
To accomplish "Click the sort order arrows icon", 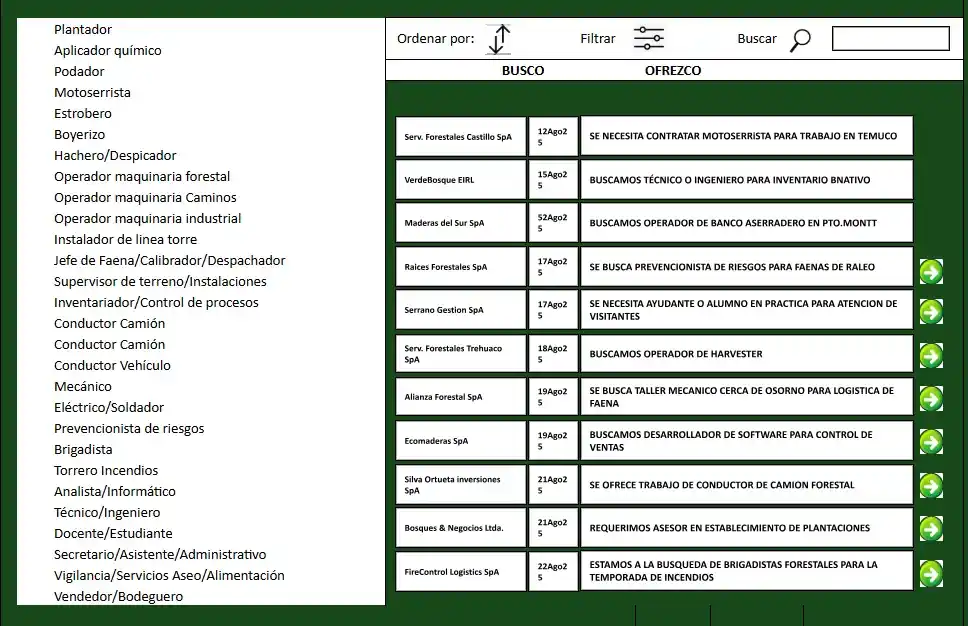I will [498, 39].
